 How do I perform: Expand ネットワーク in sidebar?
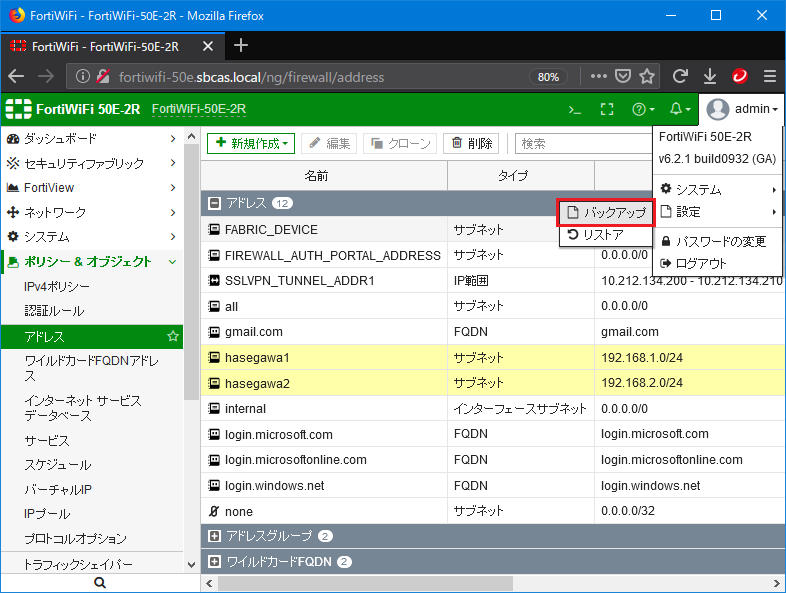click(92, 212)
